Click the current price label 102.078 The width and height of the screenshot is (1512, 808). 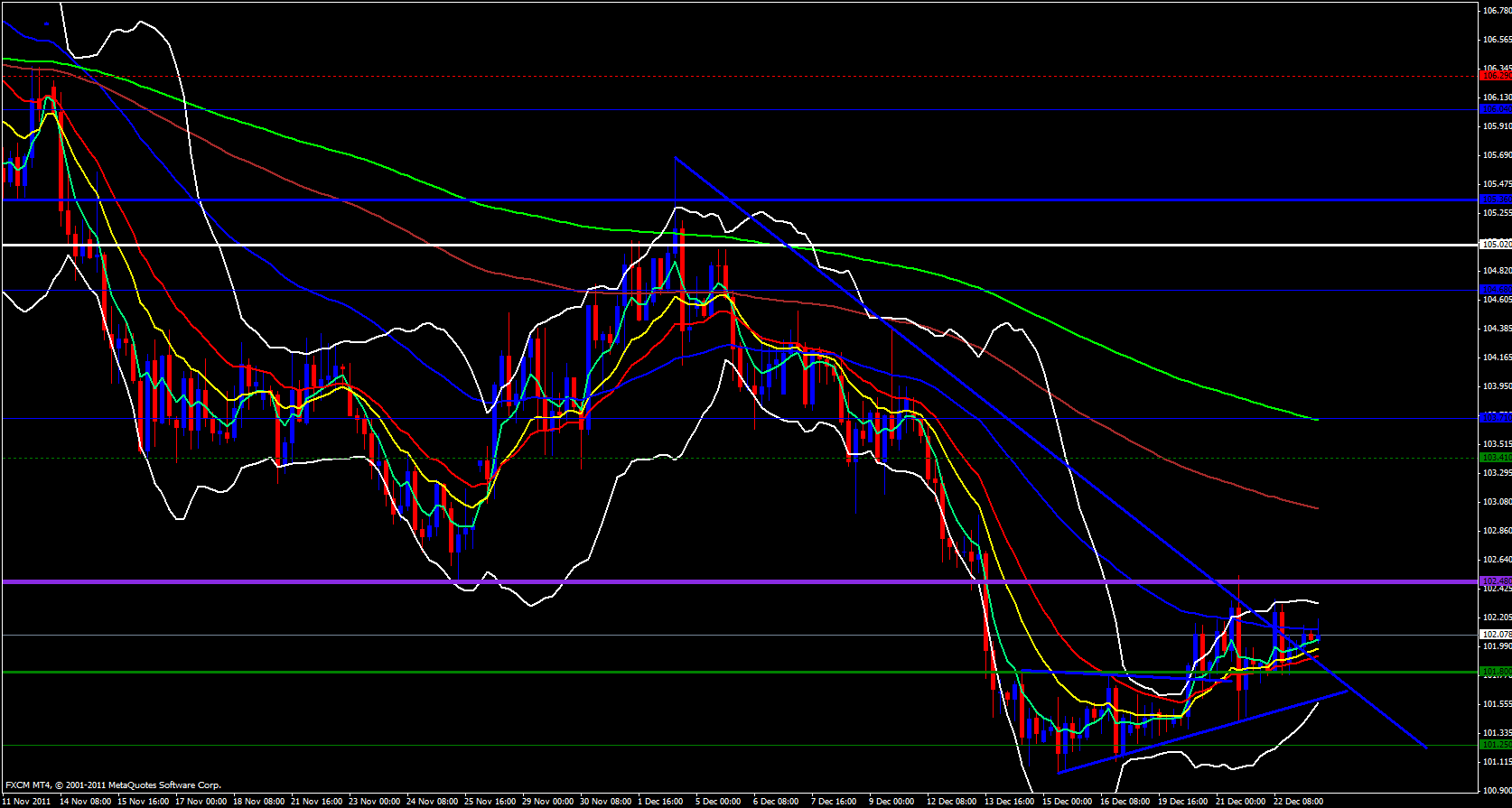coord(1496,635)
